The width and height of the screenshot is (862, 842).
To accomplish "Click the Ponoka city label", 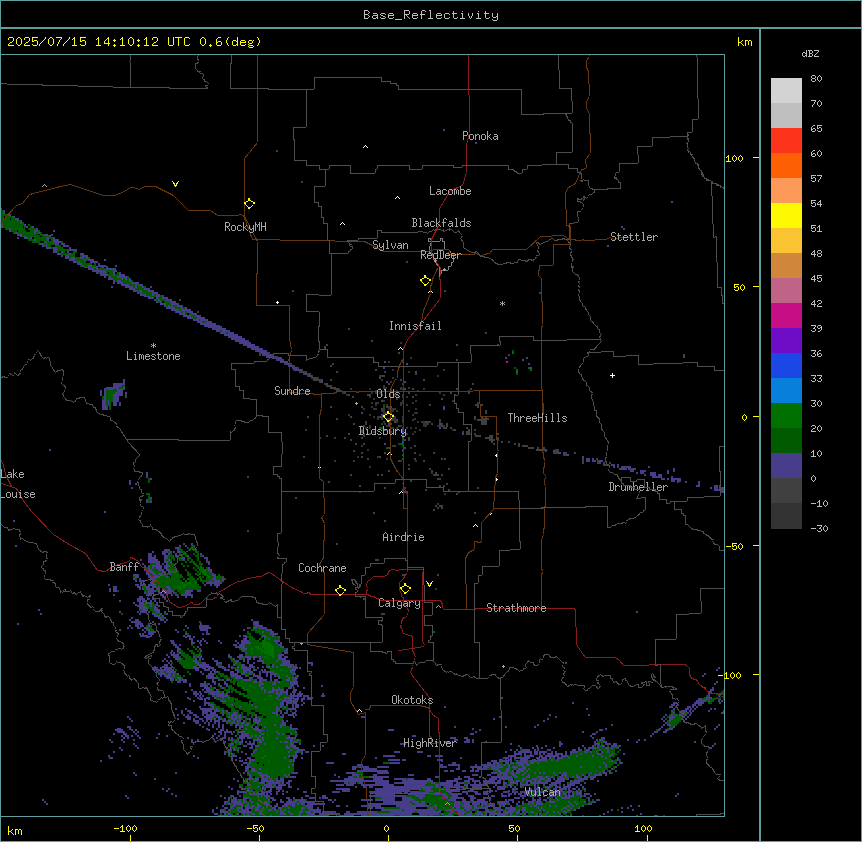I will [x=480, y=136].
